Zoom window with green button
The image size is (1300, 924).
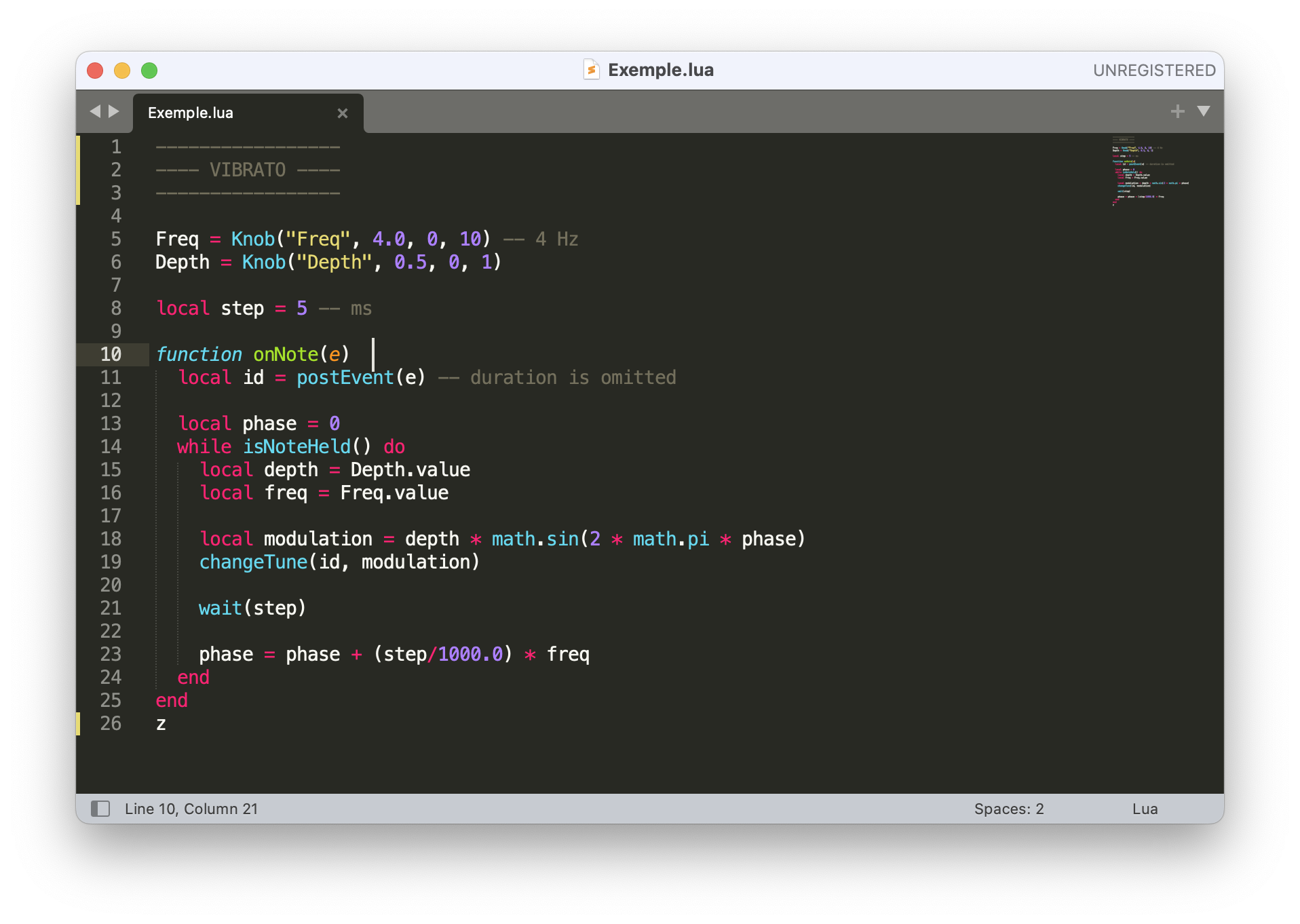[149, 71]
